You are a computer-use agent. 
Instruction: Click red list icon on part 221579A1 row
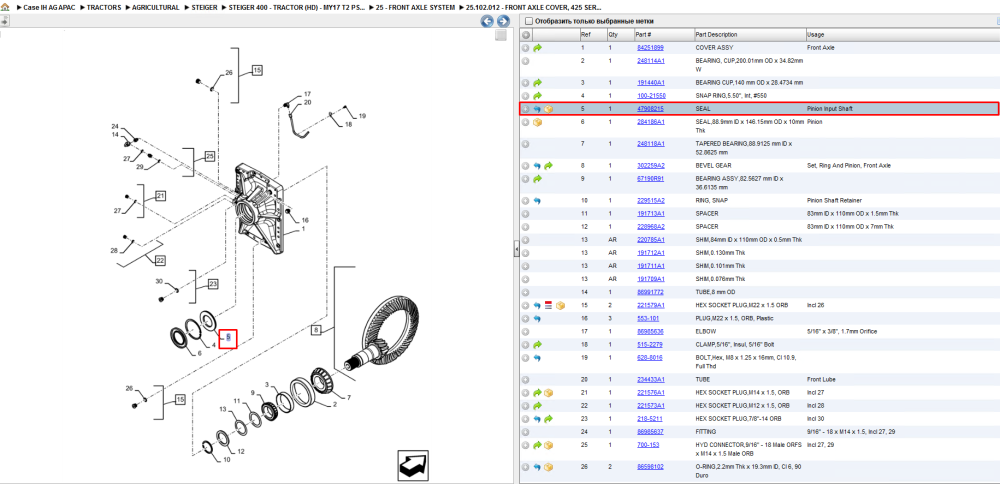pyautogui.click(x=548, y=305)
